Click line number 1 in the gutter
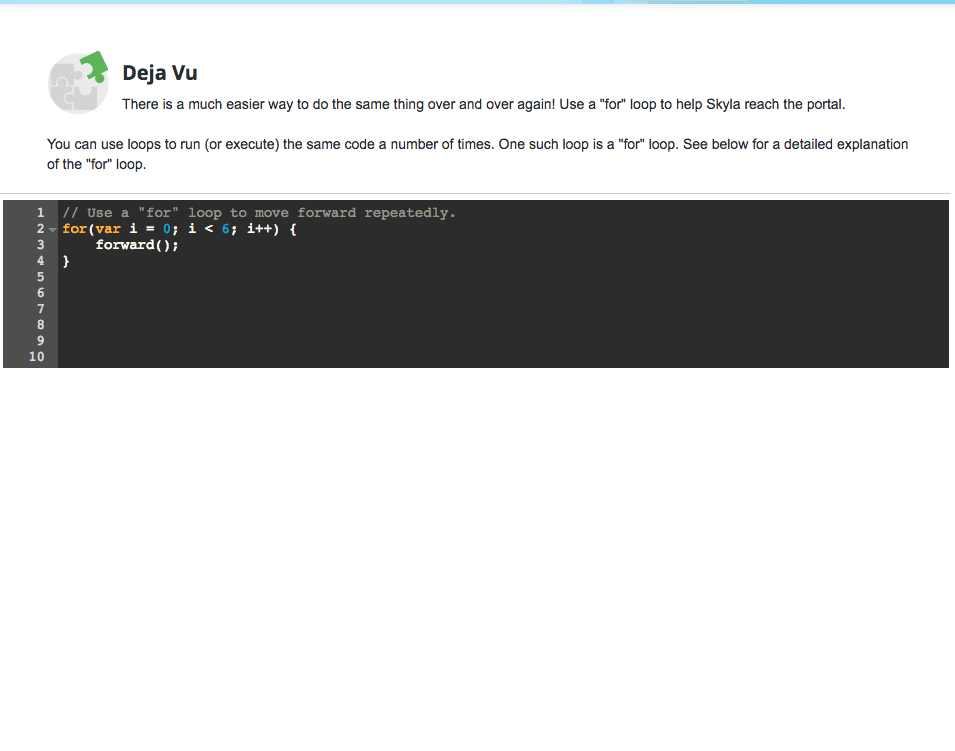The width and height of the screenshot is (955, 751). [x=40, y=213]
